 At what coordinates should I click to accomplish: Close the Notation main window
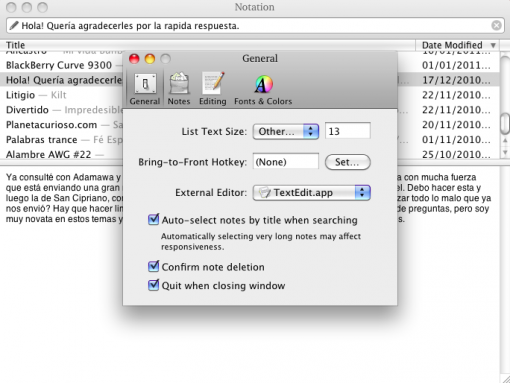pos(11,7)
